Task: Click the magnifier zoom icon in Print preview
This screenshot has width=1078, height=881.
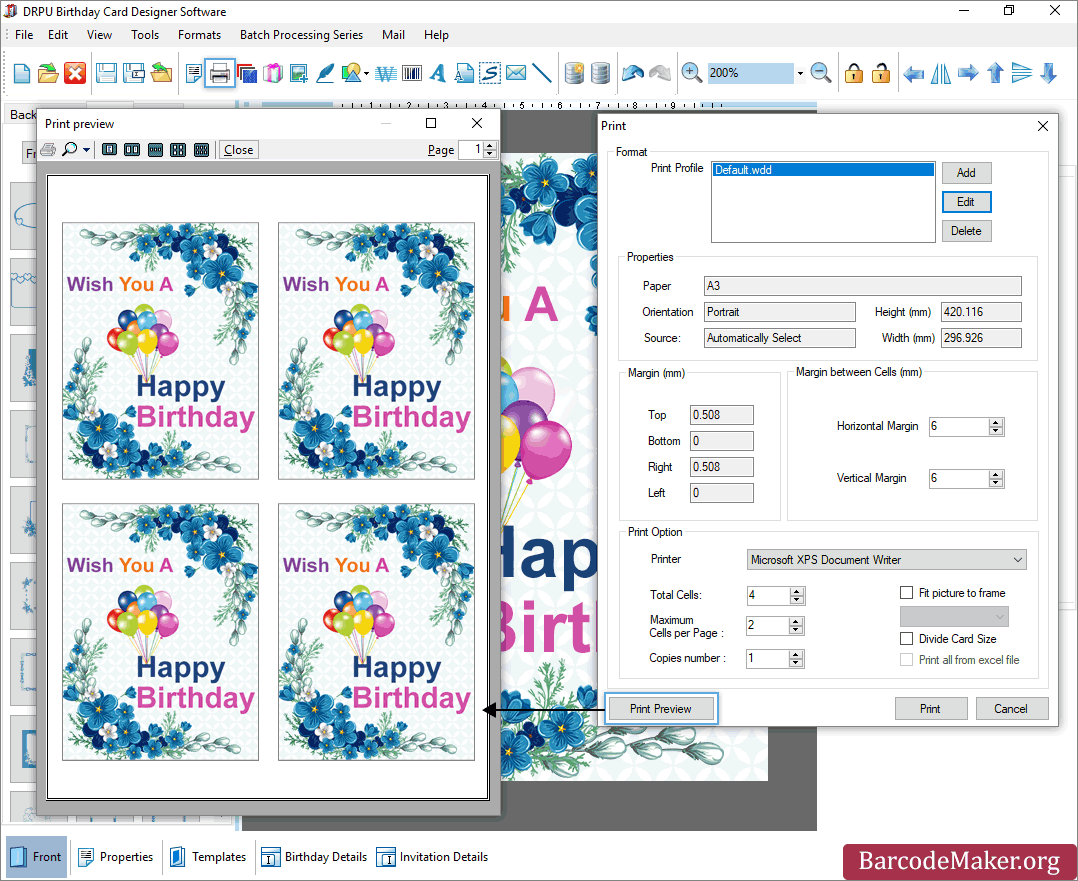Action: coord(69,149)
